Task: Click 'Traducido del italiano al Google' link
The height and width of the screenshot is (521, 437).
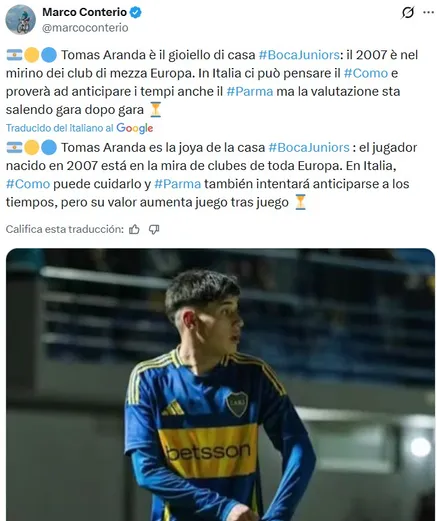Action: (x=79, y=128)
